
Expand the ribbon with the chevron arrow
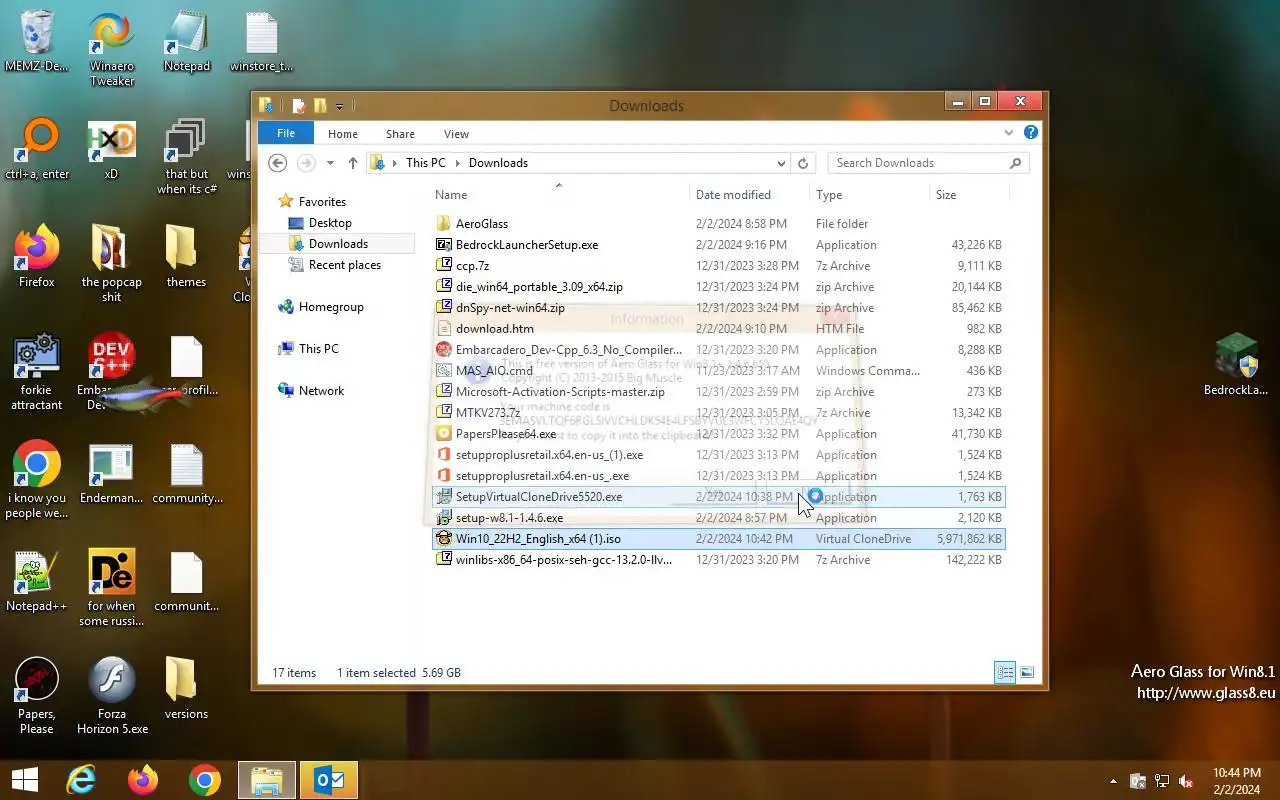(1009, 132)
